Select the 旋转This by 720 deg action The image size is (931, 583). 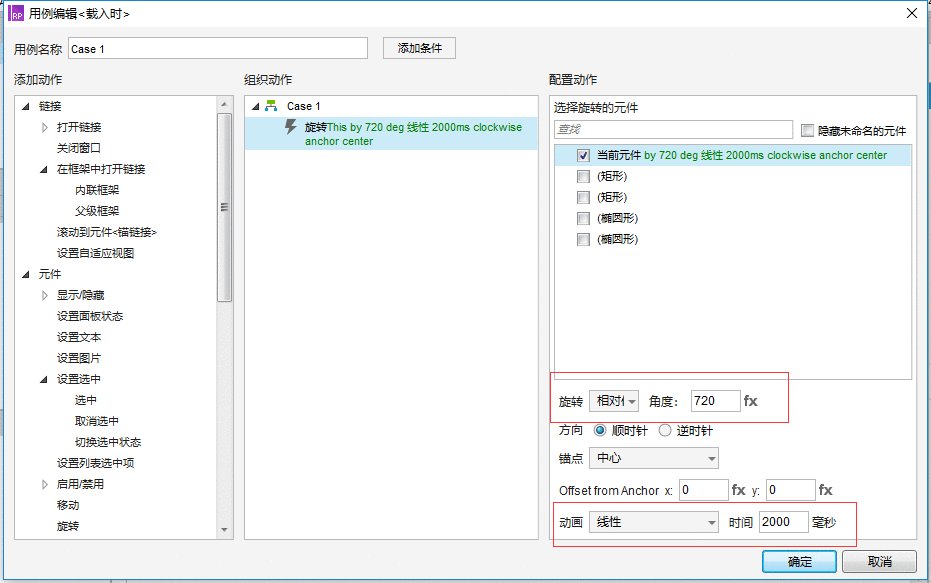pos(391,134)
